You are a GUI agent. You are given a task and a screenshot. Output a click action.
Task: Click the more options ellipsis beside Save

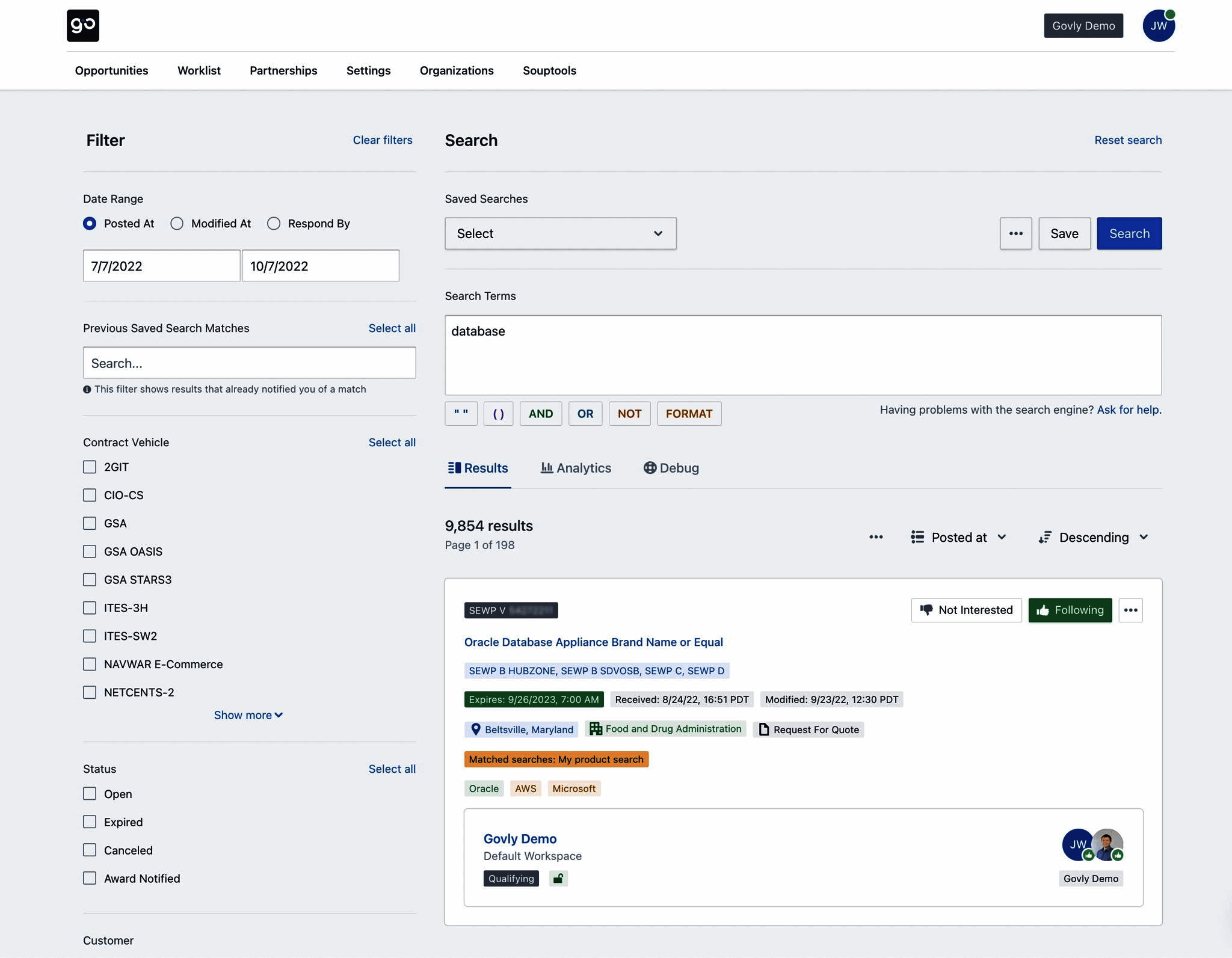[1015, 233]
